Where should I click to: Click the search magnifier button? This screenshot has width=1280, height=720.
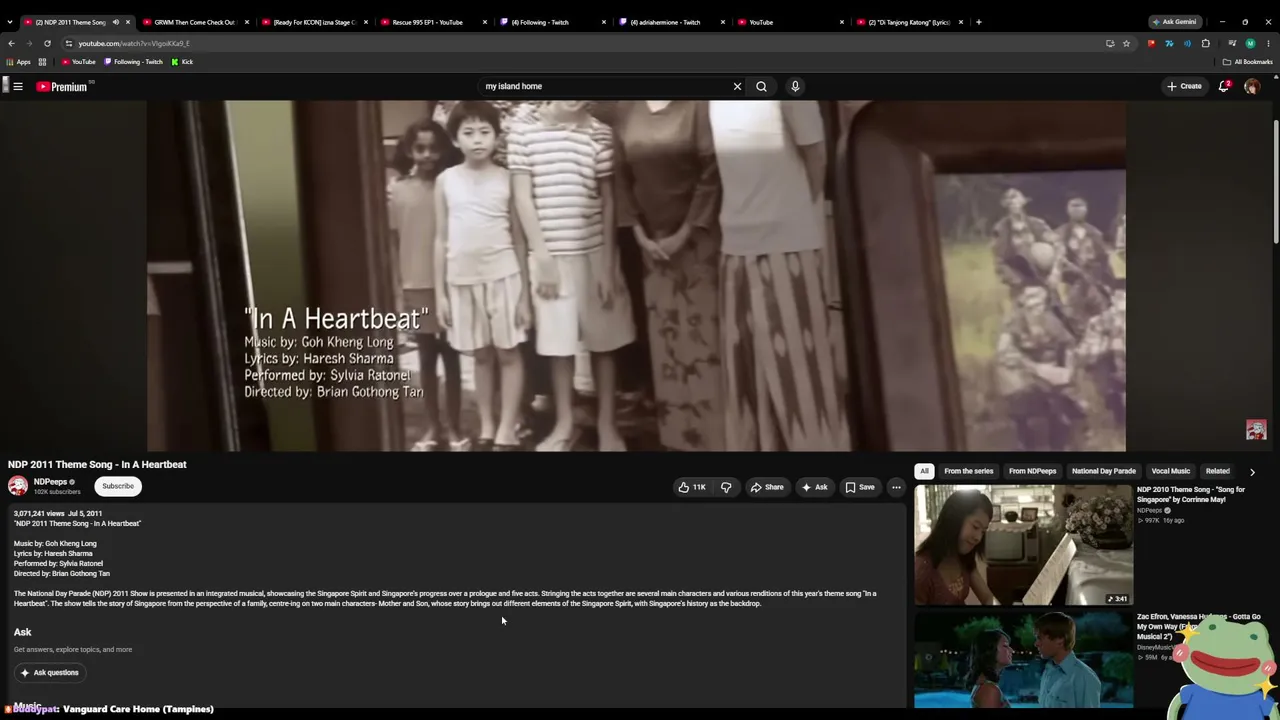[761, 86]
